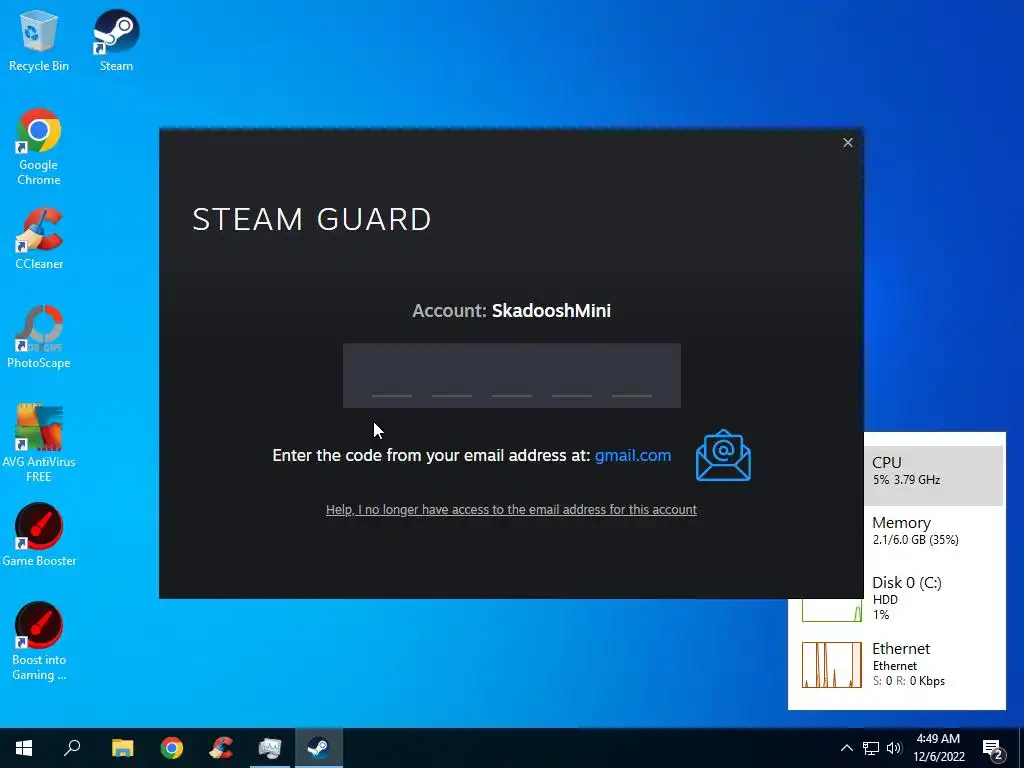
Task: Switch to Steam on the taskbar
Action: point(319,748)
